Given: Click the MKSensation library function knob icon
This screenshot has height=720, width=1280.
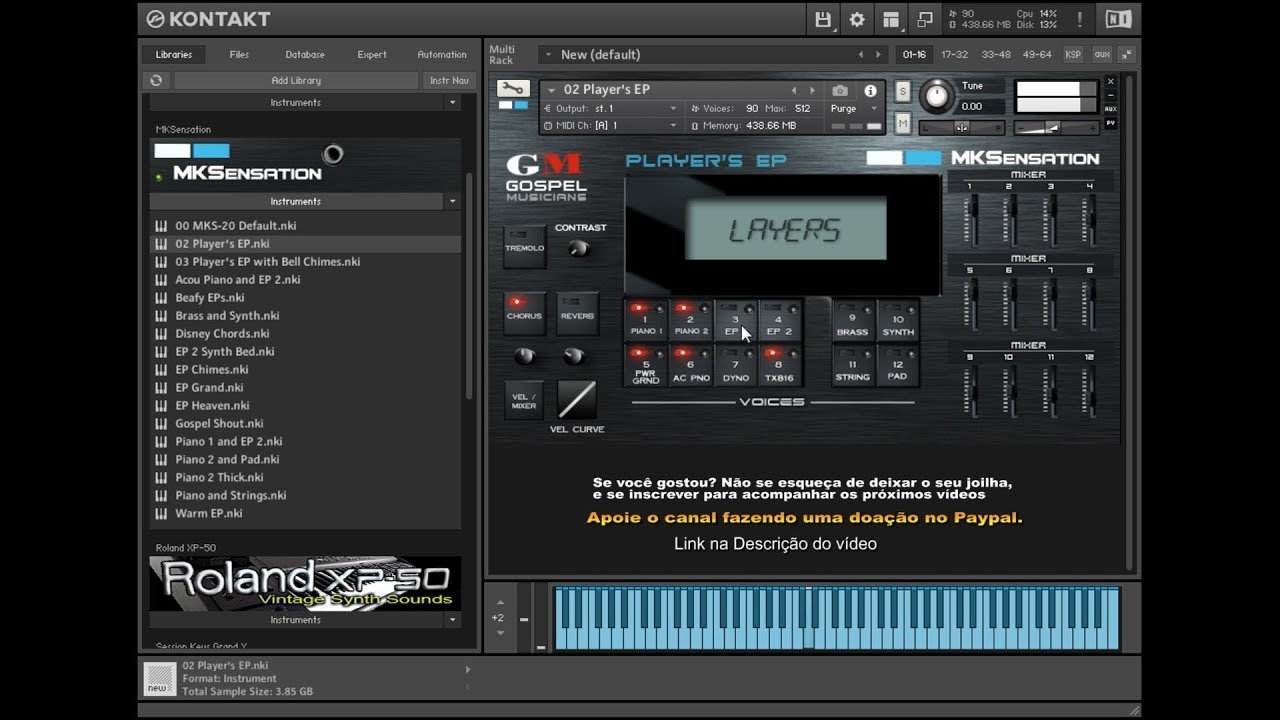Looking at the screenshot, I should [x=333, y=154].
